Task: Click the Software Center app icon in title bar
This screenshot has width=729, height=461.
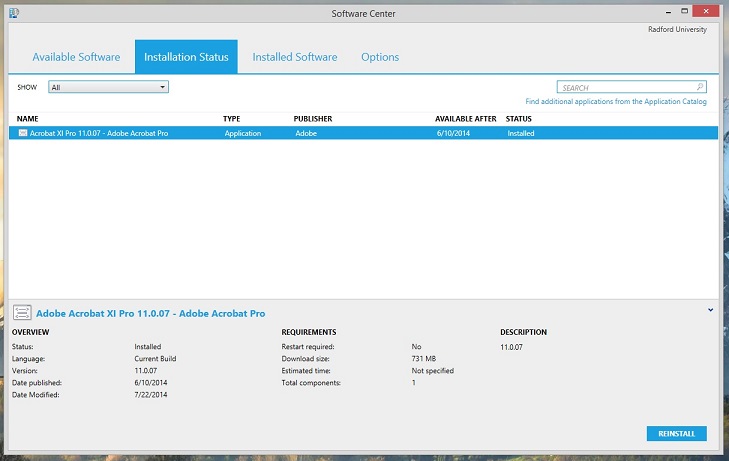Action: (14, 13)
